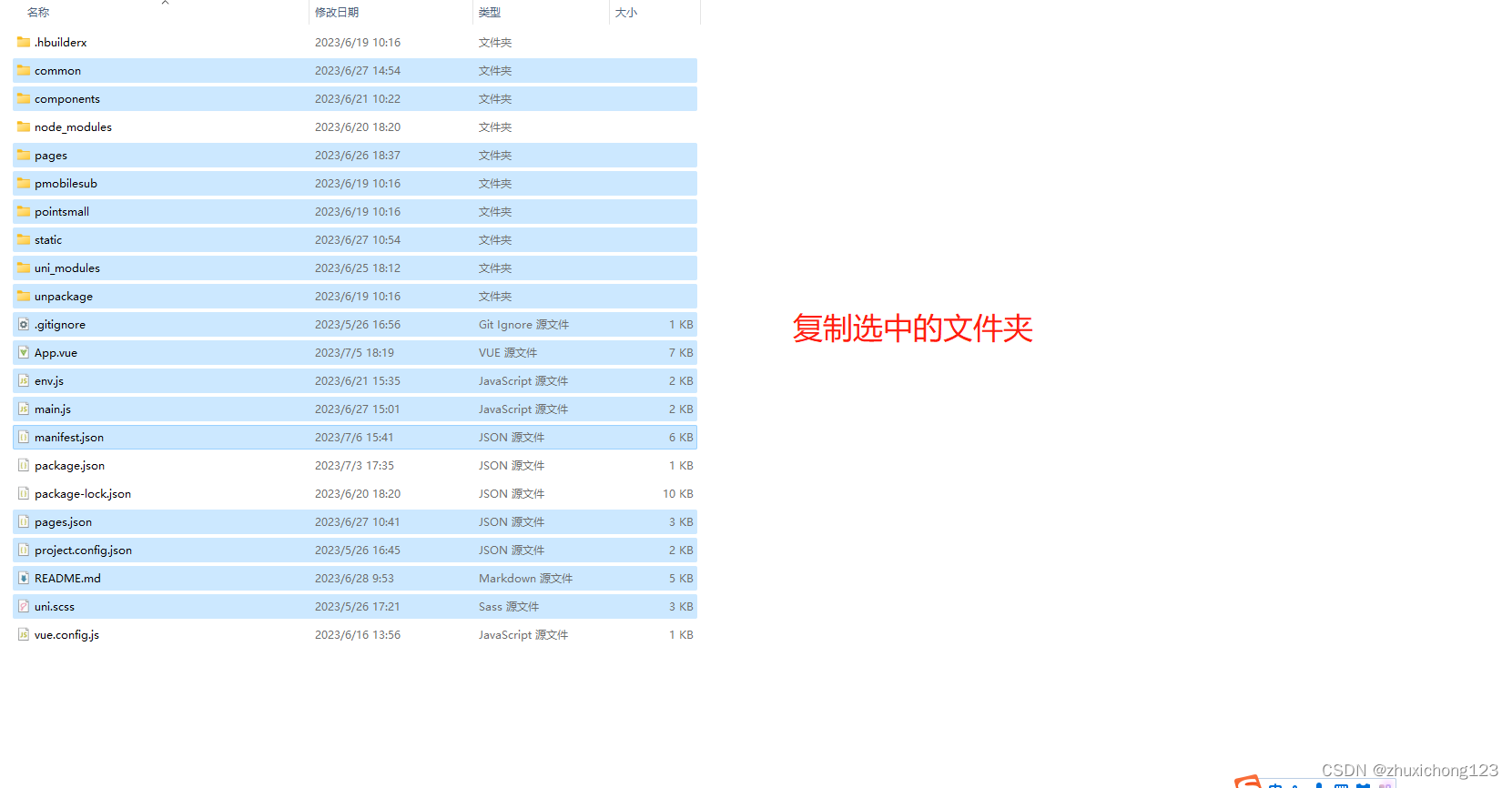Click the size value 5 KB

(681, 578)
